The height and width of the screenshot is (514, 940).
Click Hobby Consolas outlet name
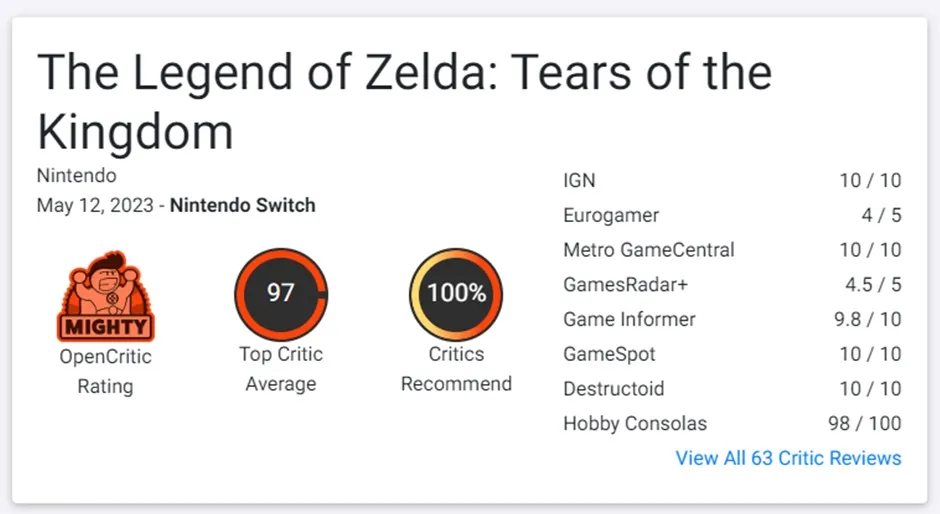635,423
